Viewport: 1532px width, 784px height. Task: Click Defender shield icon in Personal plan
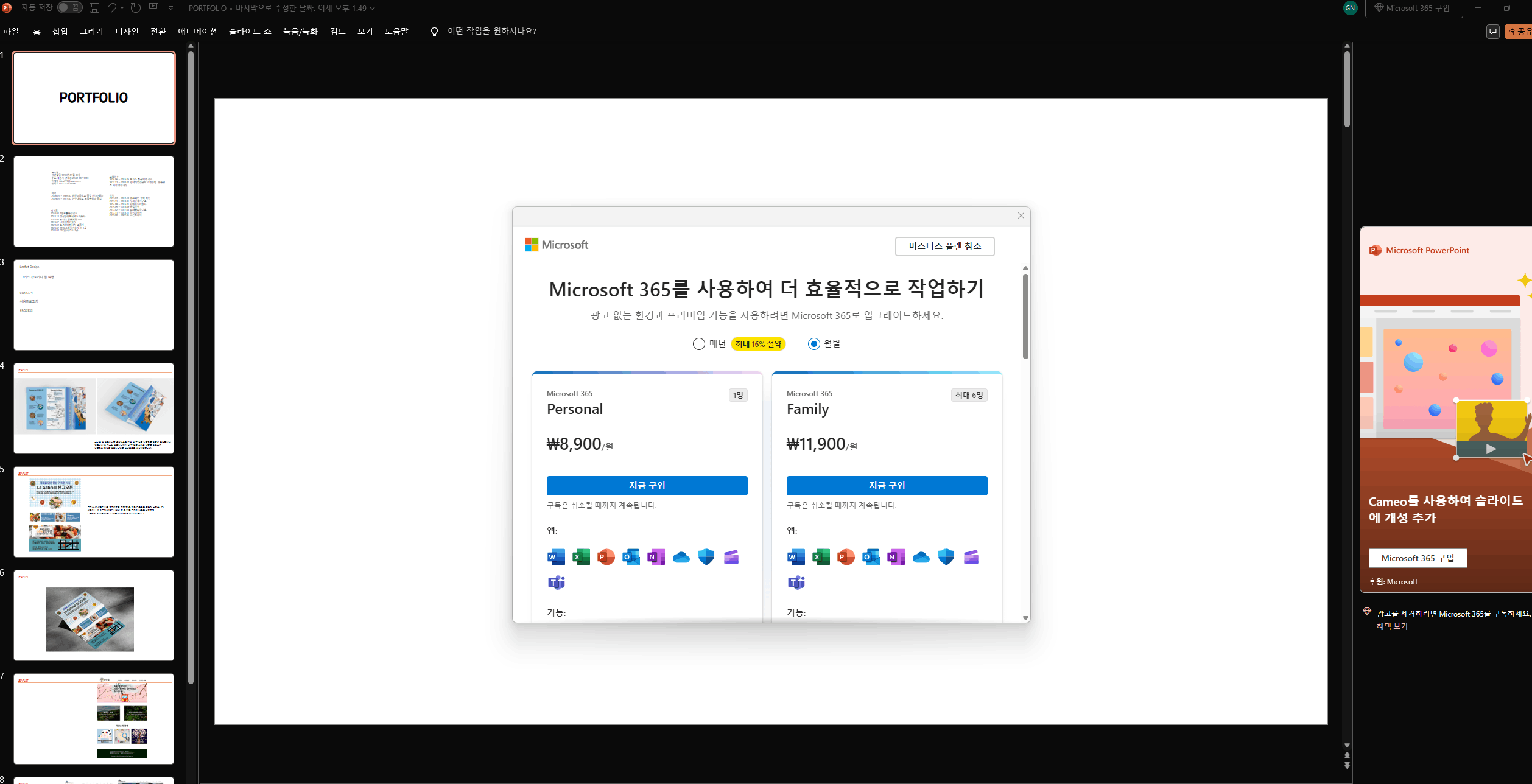point(706,557)
